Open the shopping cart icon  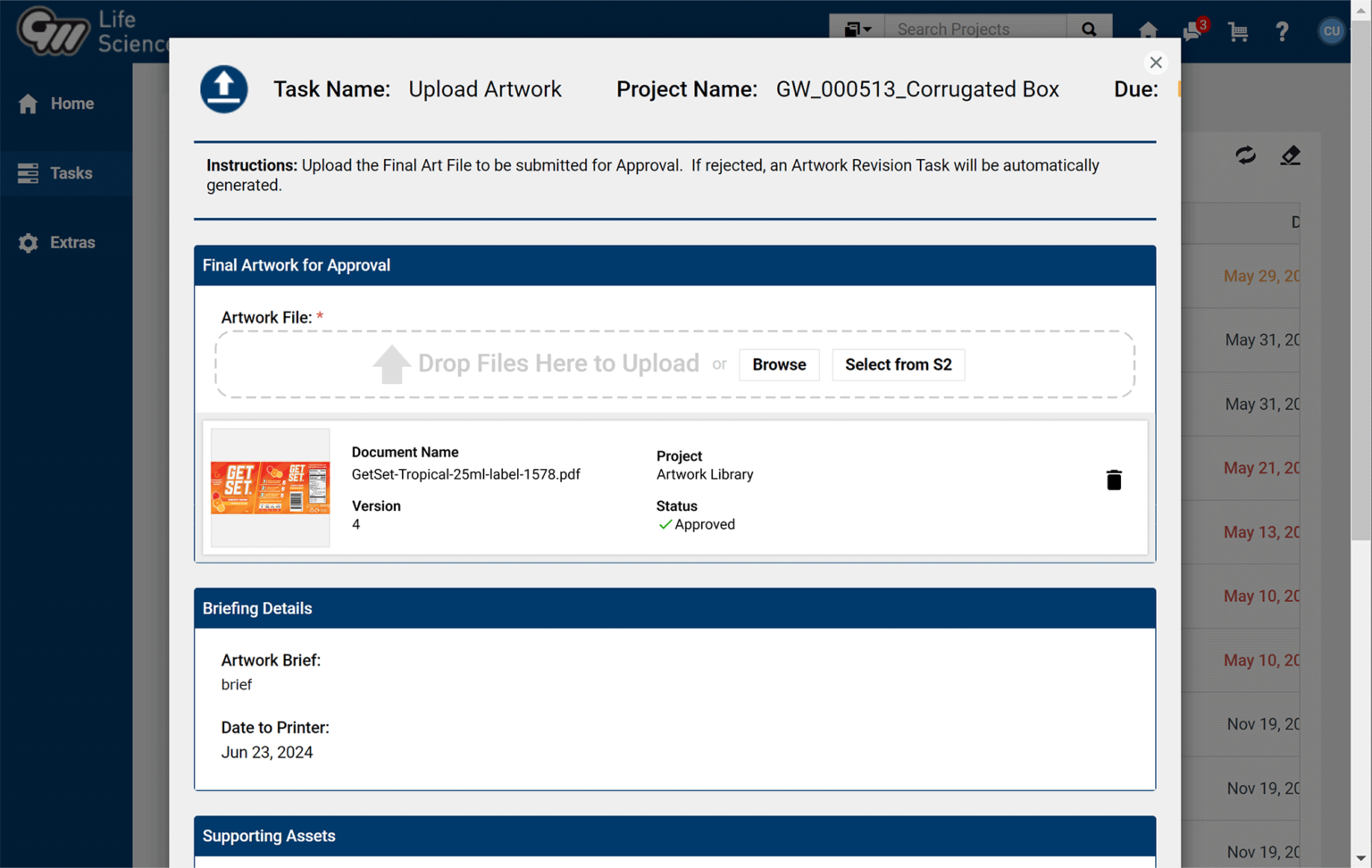1238,31
